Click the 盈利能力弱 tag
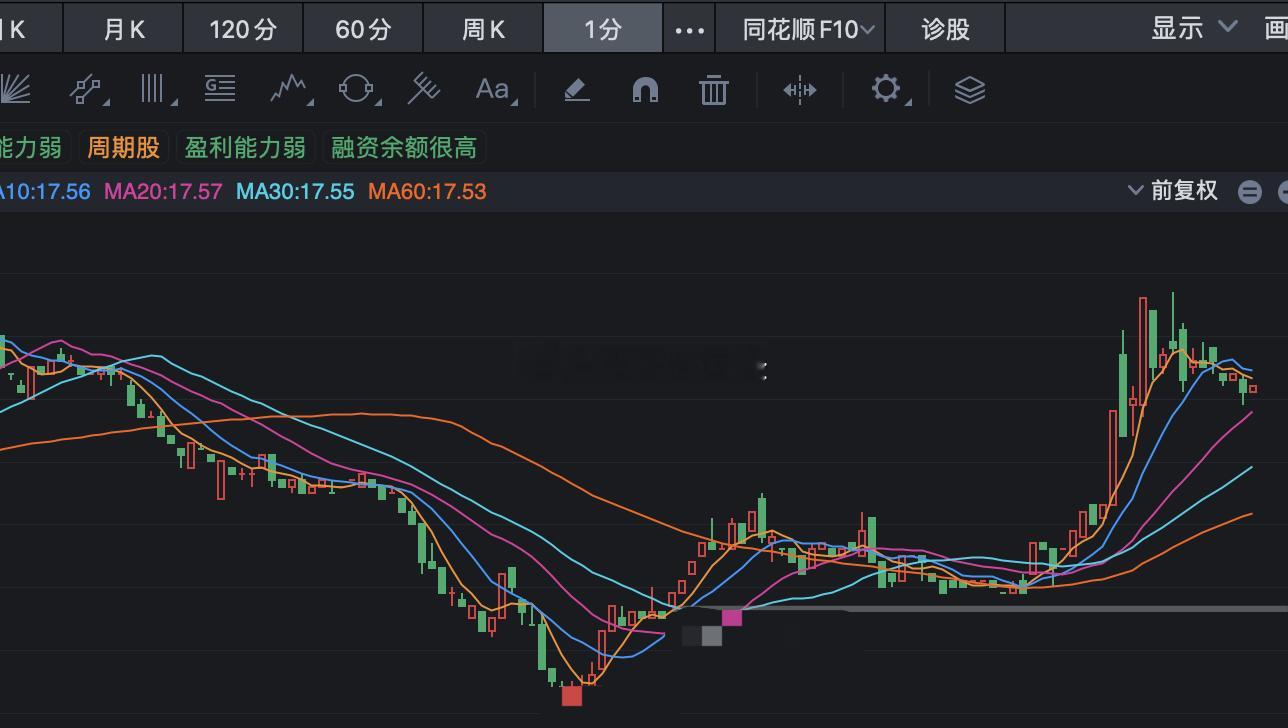Image resolution: width=1288 pixels, height=728 pixels. (245, 148)
